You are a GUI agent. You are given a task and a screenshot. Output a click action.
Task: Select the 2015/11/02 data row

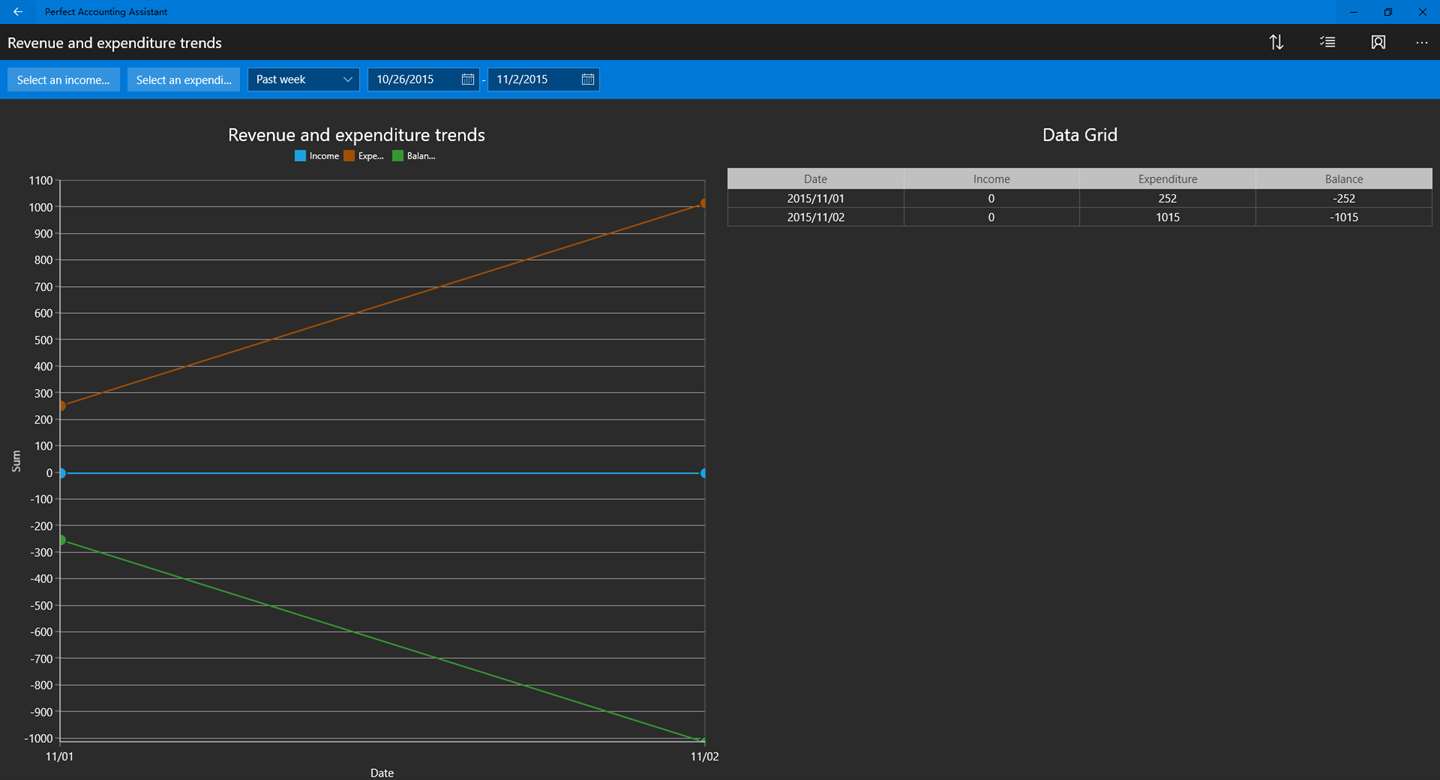pos(1080,217)
